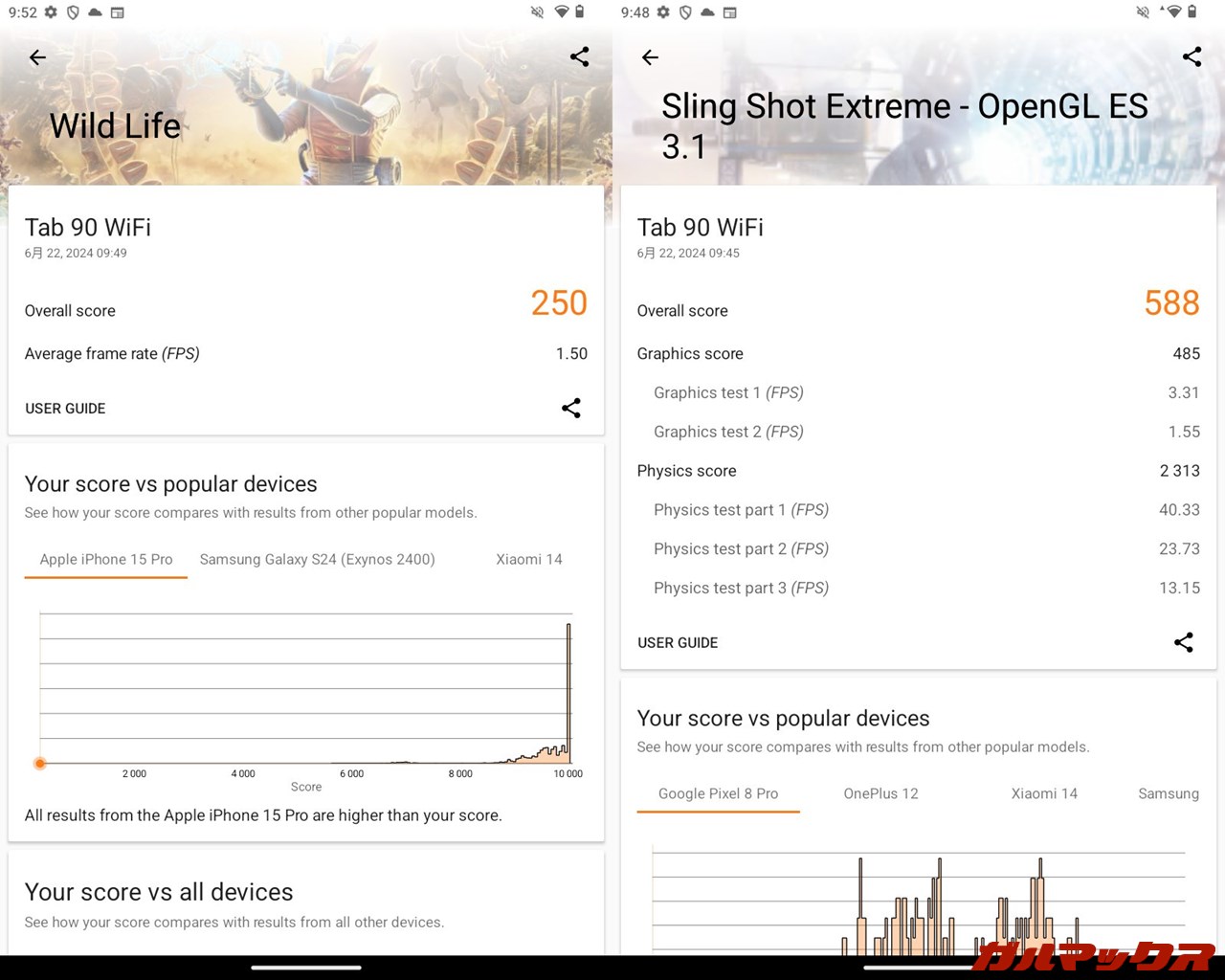Open USER GUIDE for Sling Shot Extreme
The height and width of the screenshot is (980, 1225).
pyautogui.click(x=678, y=642)
